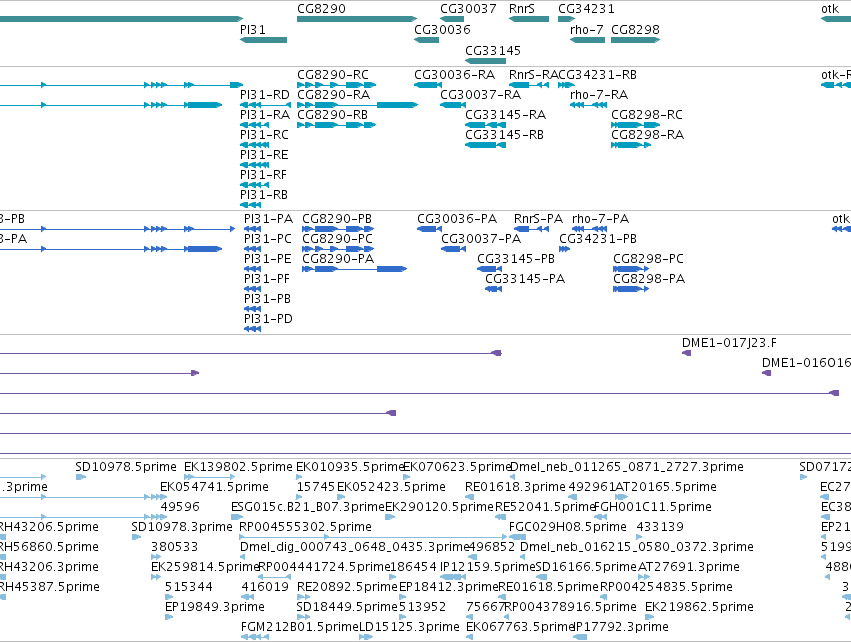Select the PI31-PF protein label
The width and height of the screenshot is (851, 642).
tap(267, 279)
